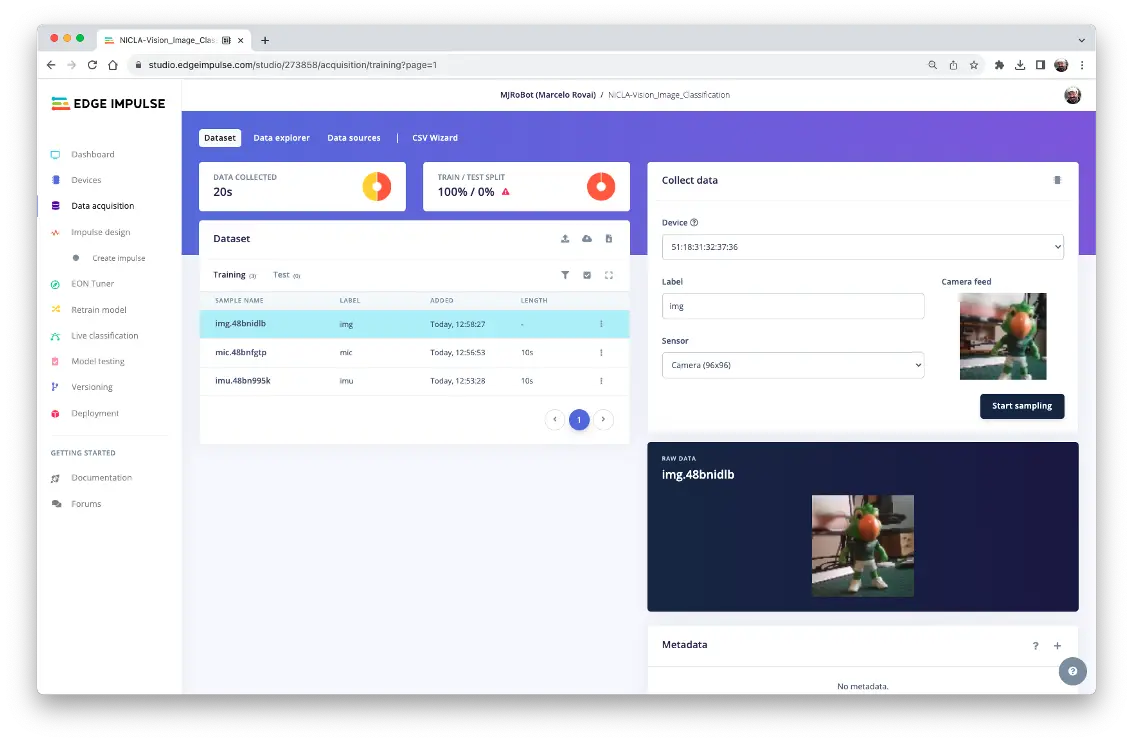Viewport: 1132px width, 742px height.
Task: Click the Label input field containing img
Action: [x=793, y=307]
